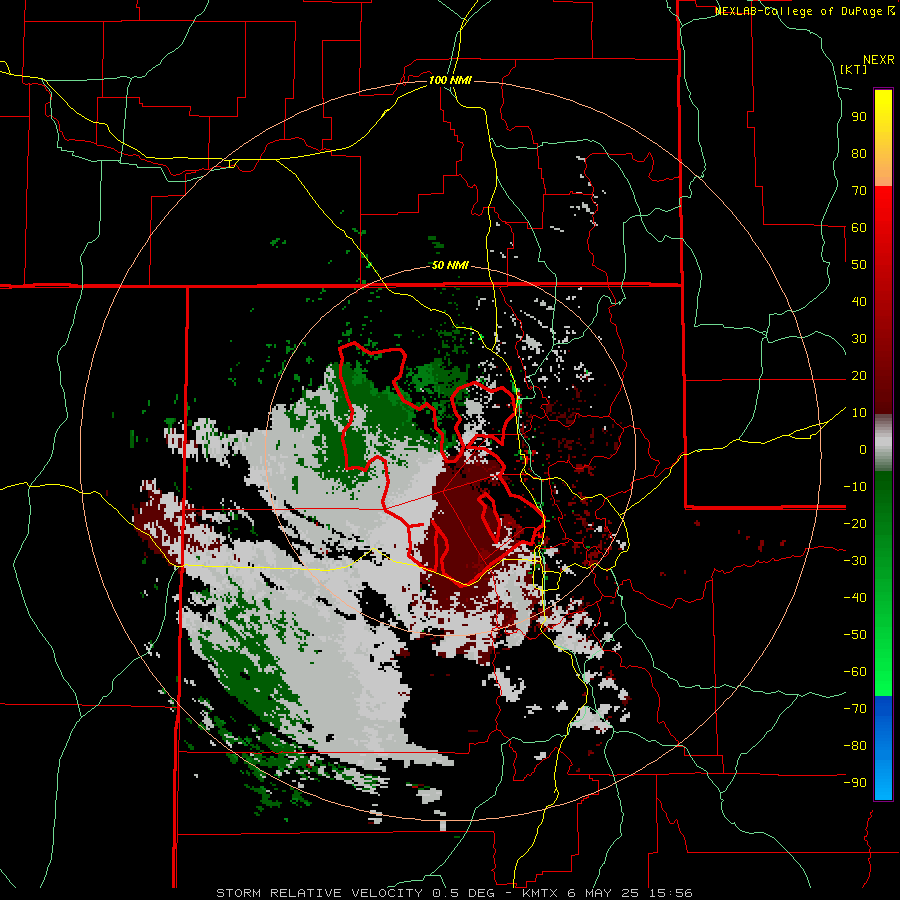Screen dimensions: 900x900
Task: Click the 15:56 timestamp in the caption
Action: pos(670,893)
